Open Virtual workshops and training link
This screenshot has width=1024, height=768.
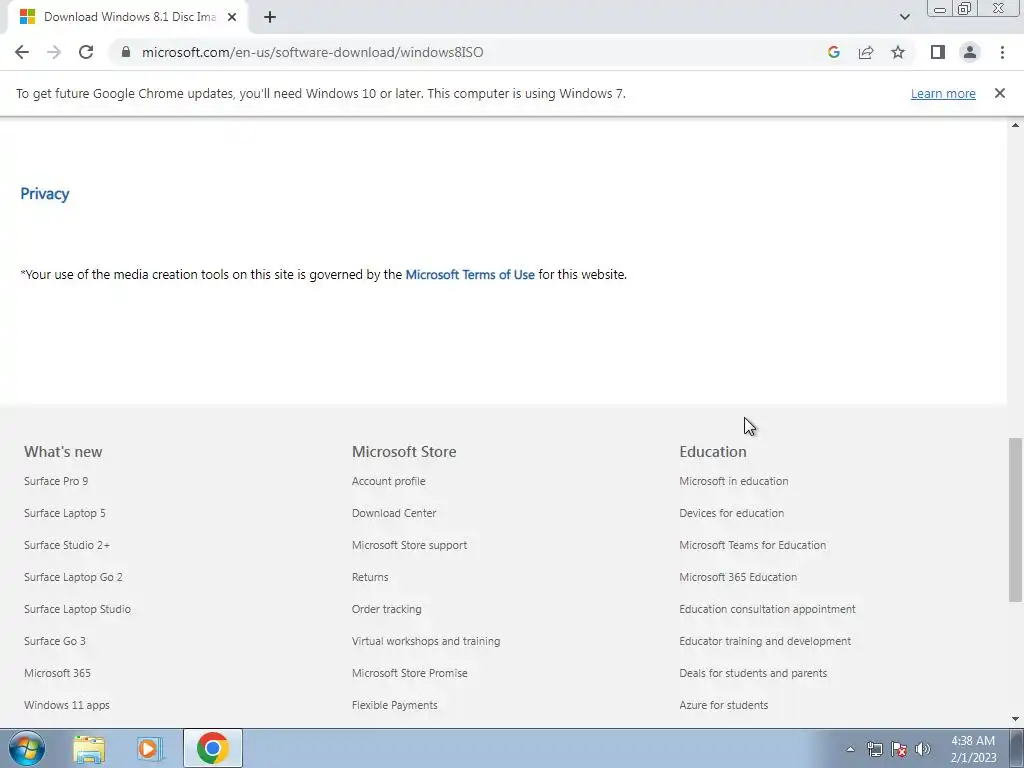[x=426, y=641]
